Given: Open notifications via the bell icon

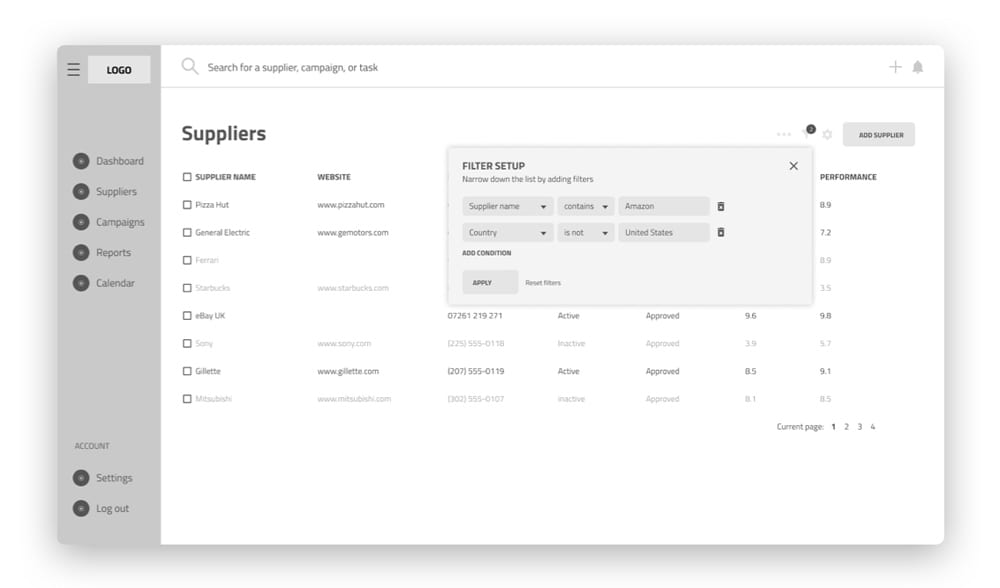Looking at the screenshot, I should pos(918,67).
